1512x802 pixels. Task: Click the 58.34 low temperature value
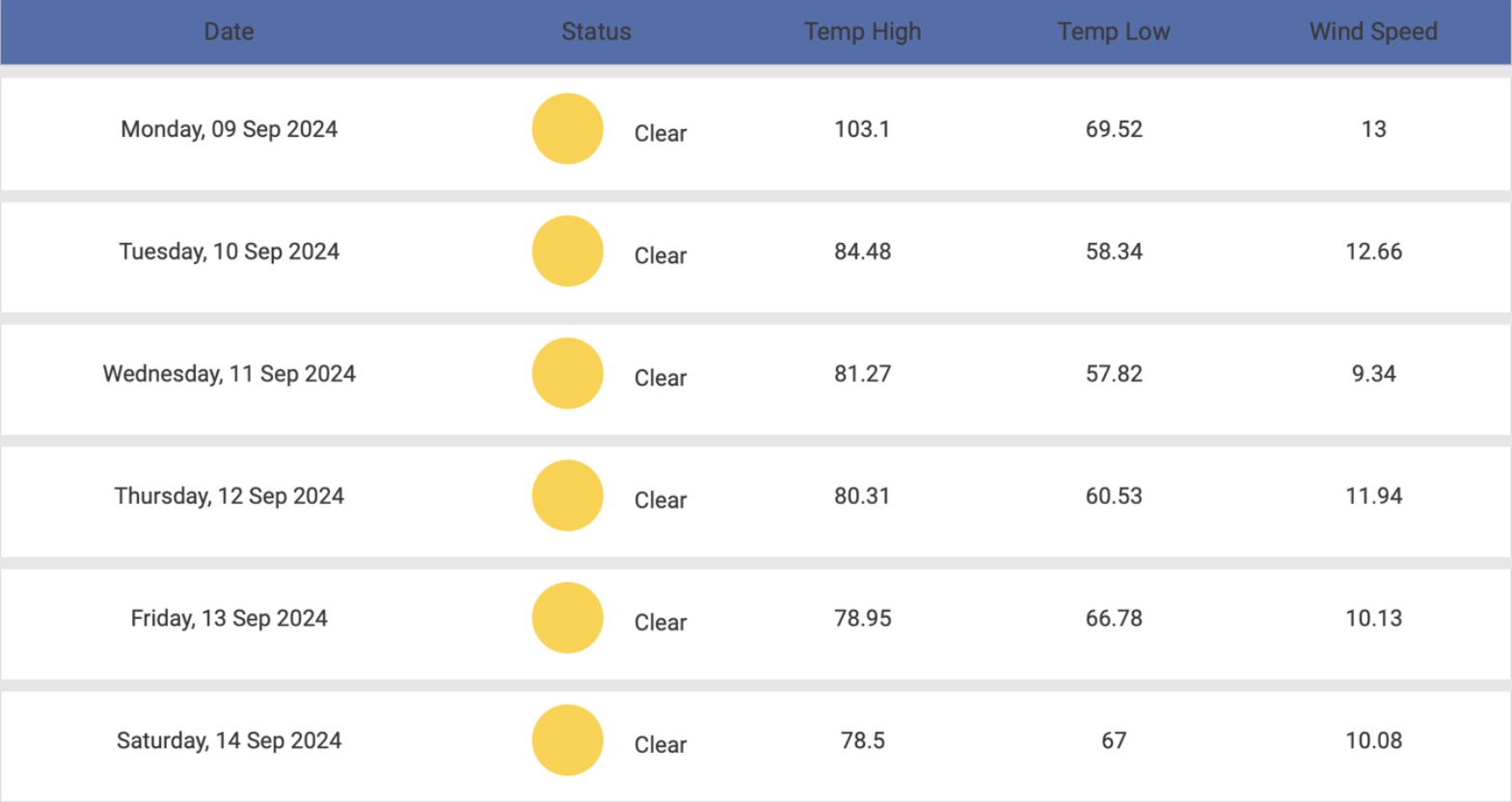[1114, 252]
